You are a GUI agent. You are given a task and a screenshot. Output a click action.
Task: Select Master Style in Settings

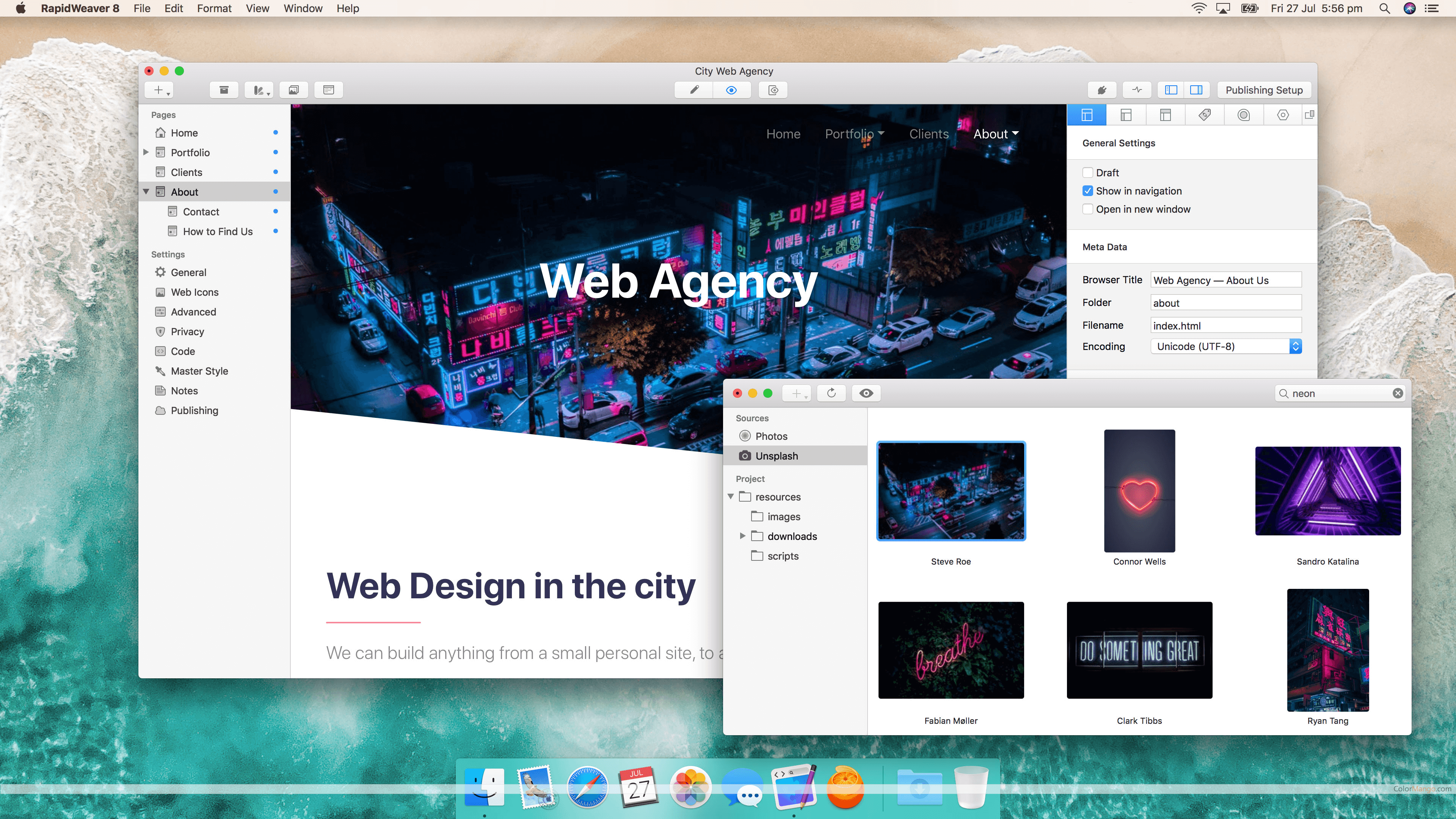[x=199, y=371]
